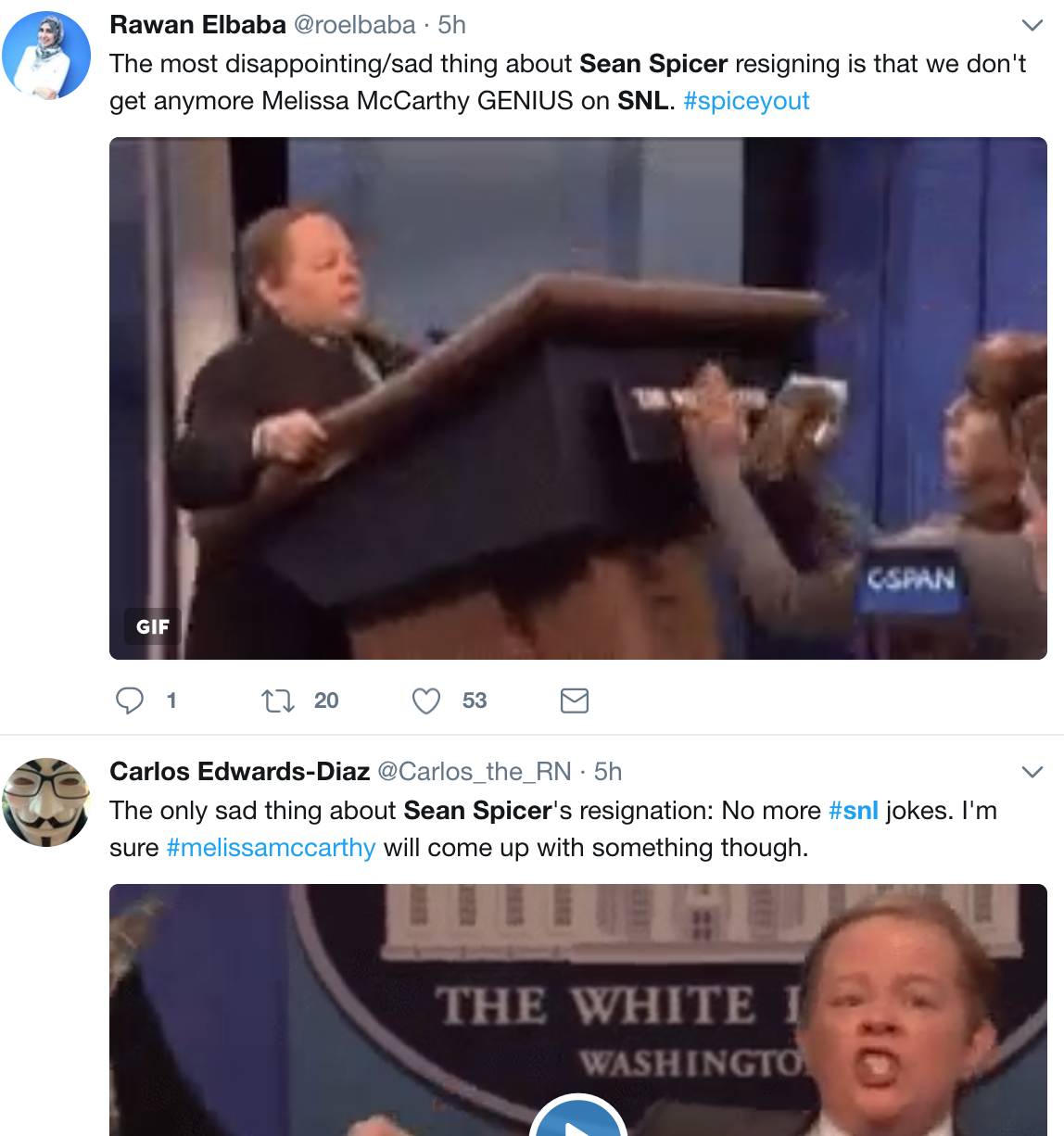Viewport: 1064px width, 1136px height.
Task: Open the 5h timestamp on Carlos's tweet
Action: [608, 771]
